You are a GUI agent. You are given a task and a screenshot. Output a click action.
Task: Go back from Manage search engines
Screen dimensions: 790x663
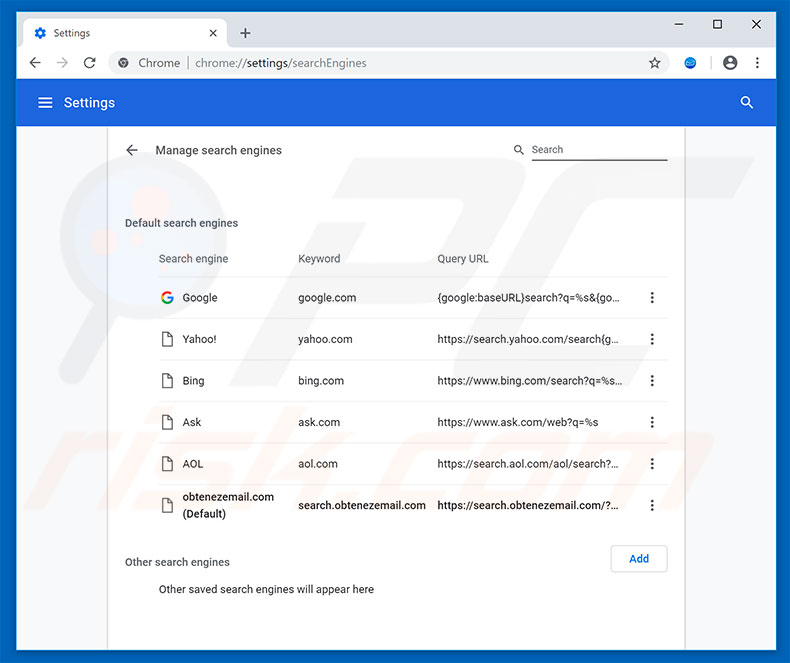(x=132, y=150)
